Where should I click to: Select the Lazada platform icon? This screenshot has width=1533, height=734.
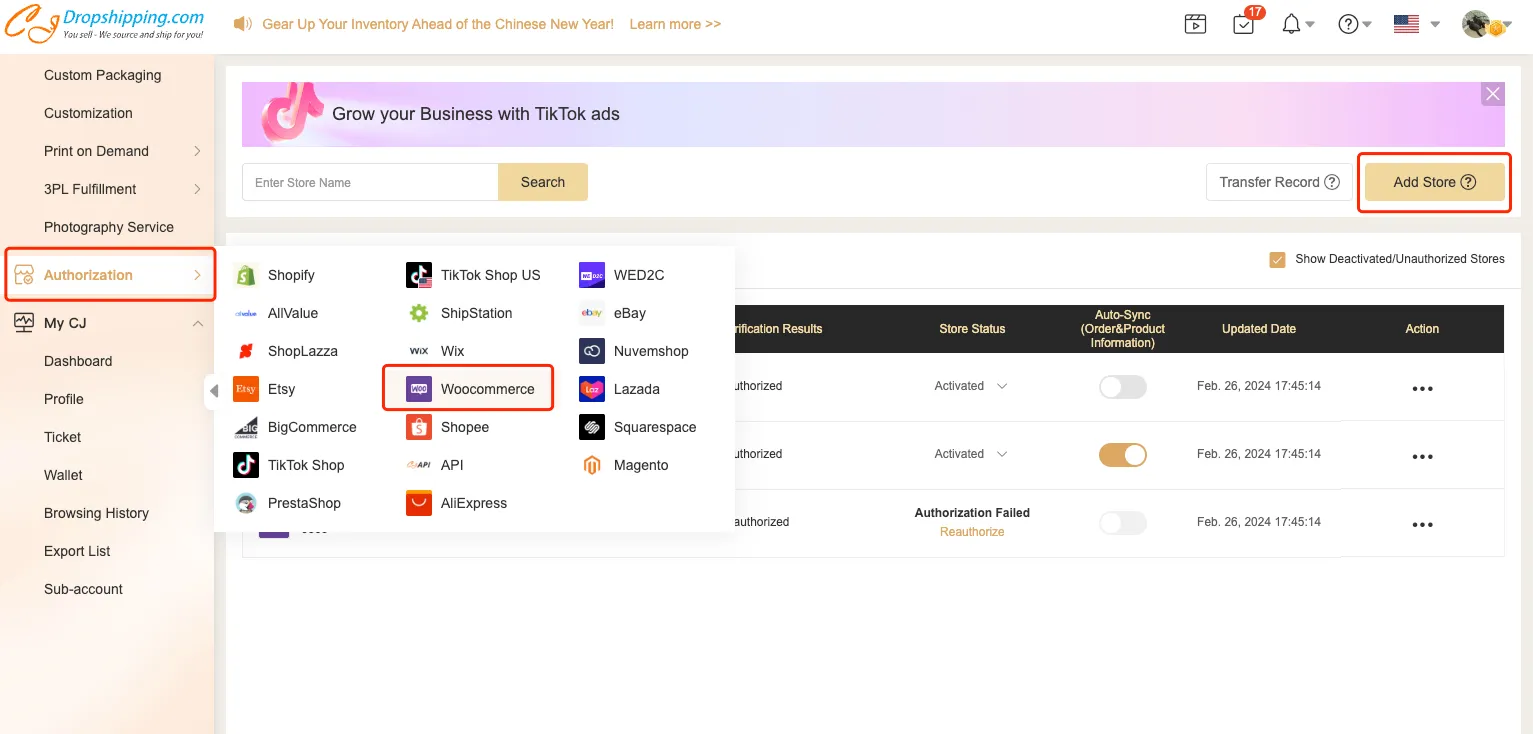[592, 389]
